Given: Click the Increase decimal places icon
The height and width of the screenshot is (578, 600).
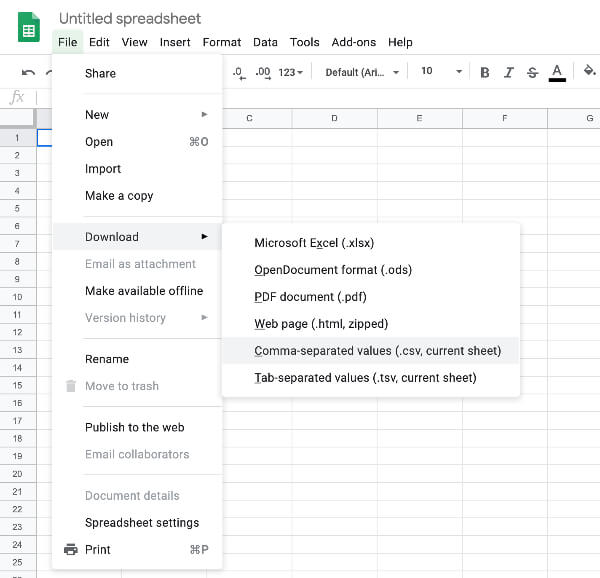Looking at the screenshot, I should click(x=263, y=73).
